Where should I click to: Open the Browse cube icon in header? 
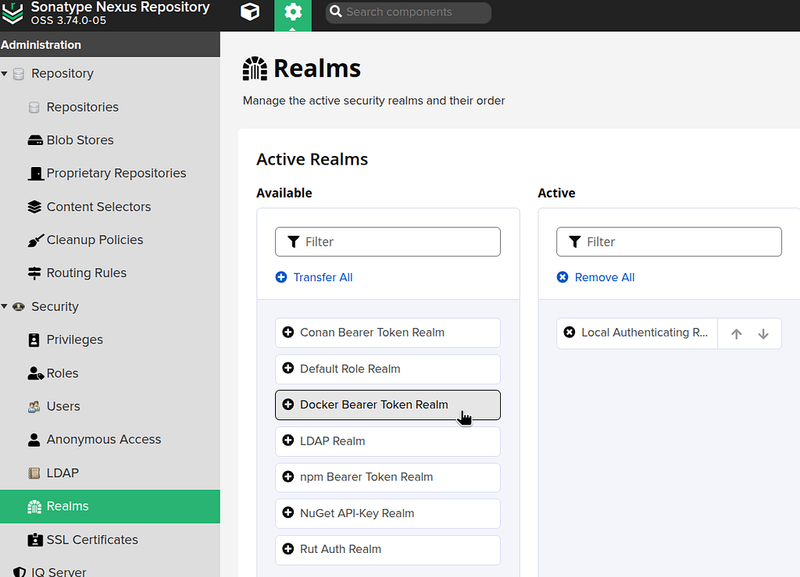coord(250,12)
